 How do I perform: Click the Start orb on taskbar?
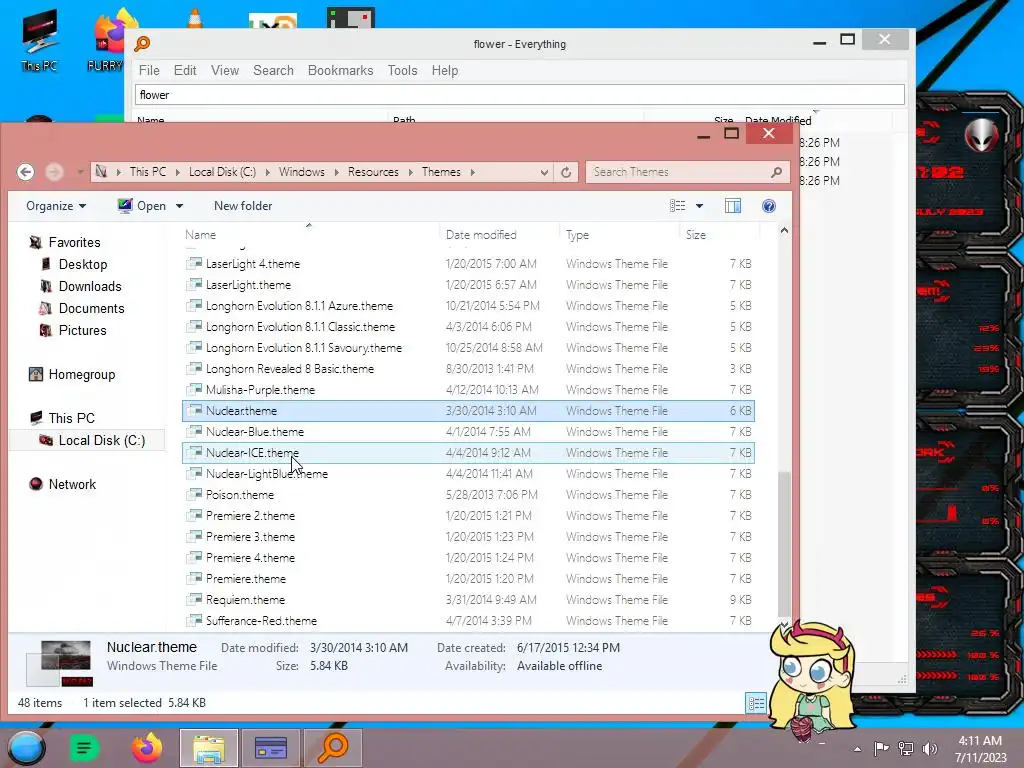(26, 748)
